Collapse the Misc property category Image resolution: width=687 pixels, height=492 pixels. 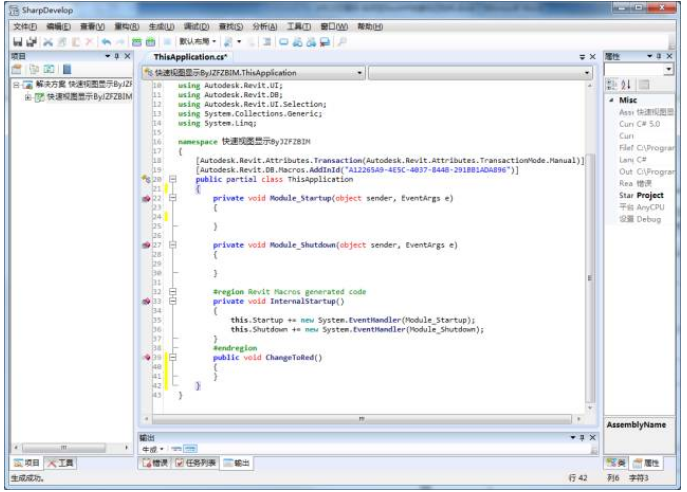pos(612,100)
